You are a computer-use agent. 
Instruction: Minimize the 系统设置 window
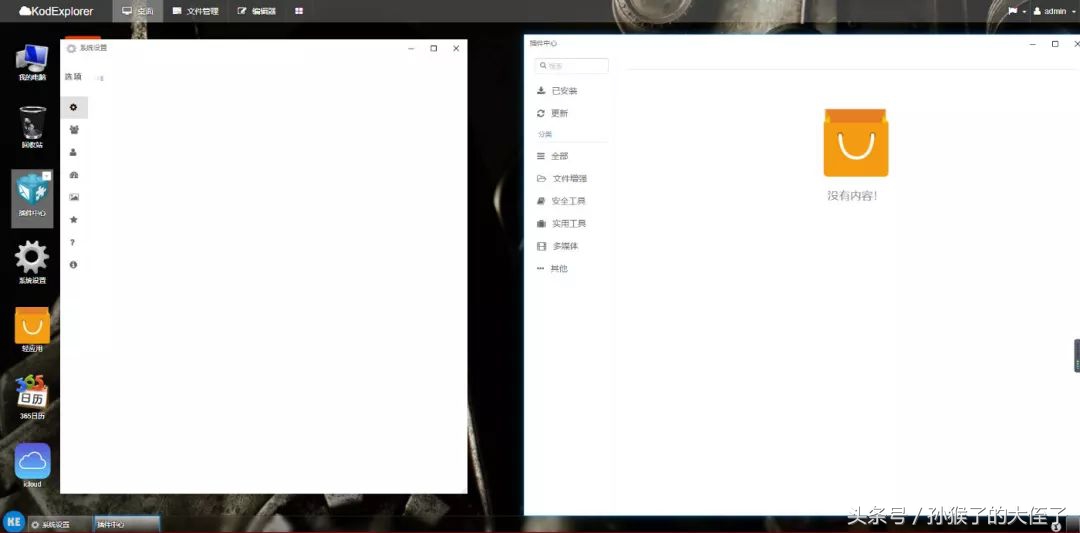(x=411, y=48)
